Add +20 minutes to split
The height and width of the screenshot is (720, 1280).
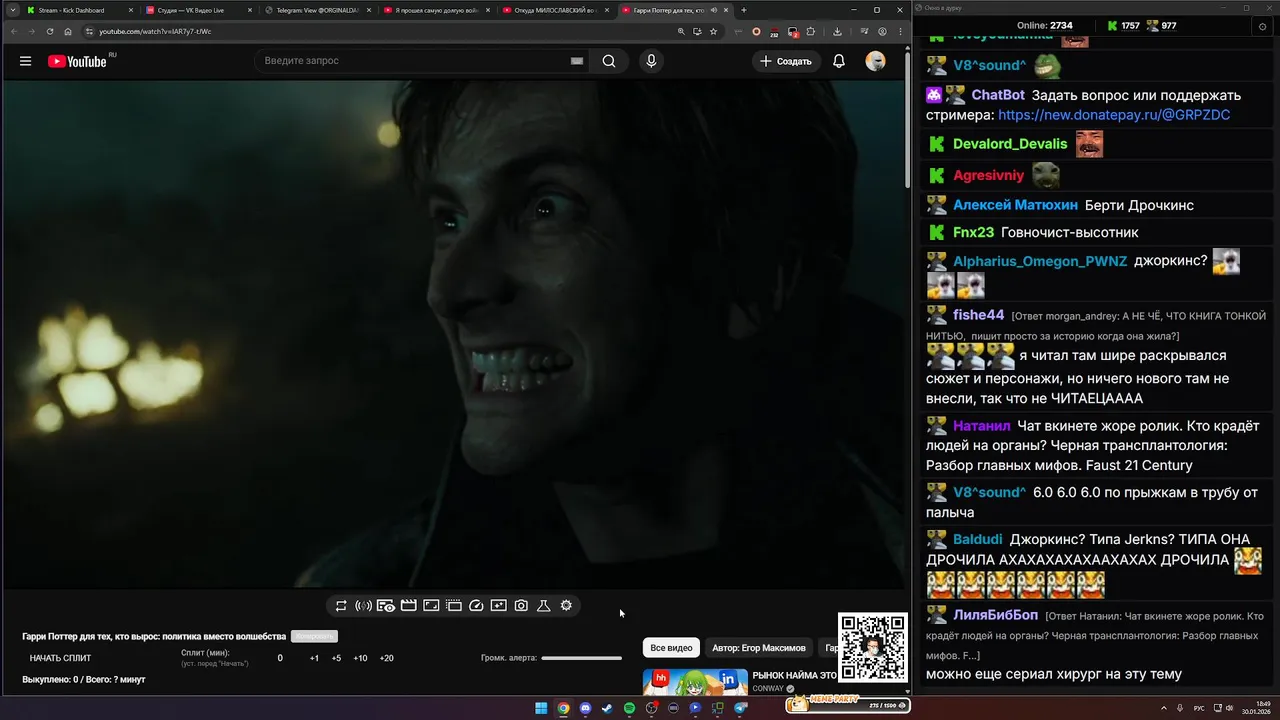point(386,658)
